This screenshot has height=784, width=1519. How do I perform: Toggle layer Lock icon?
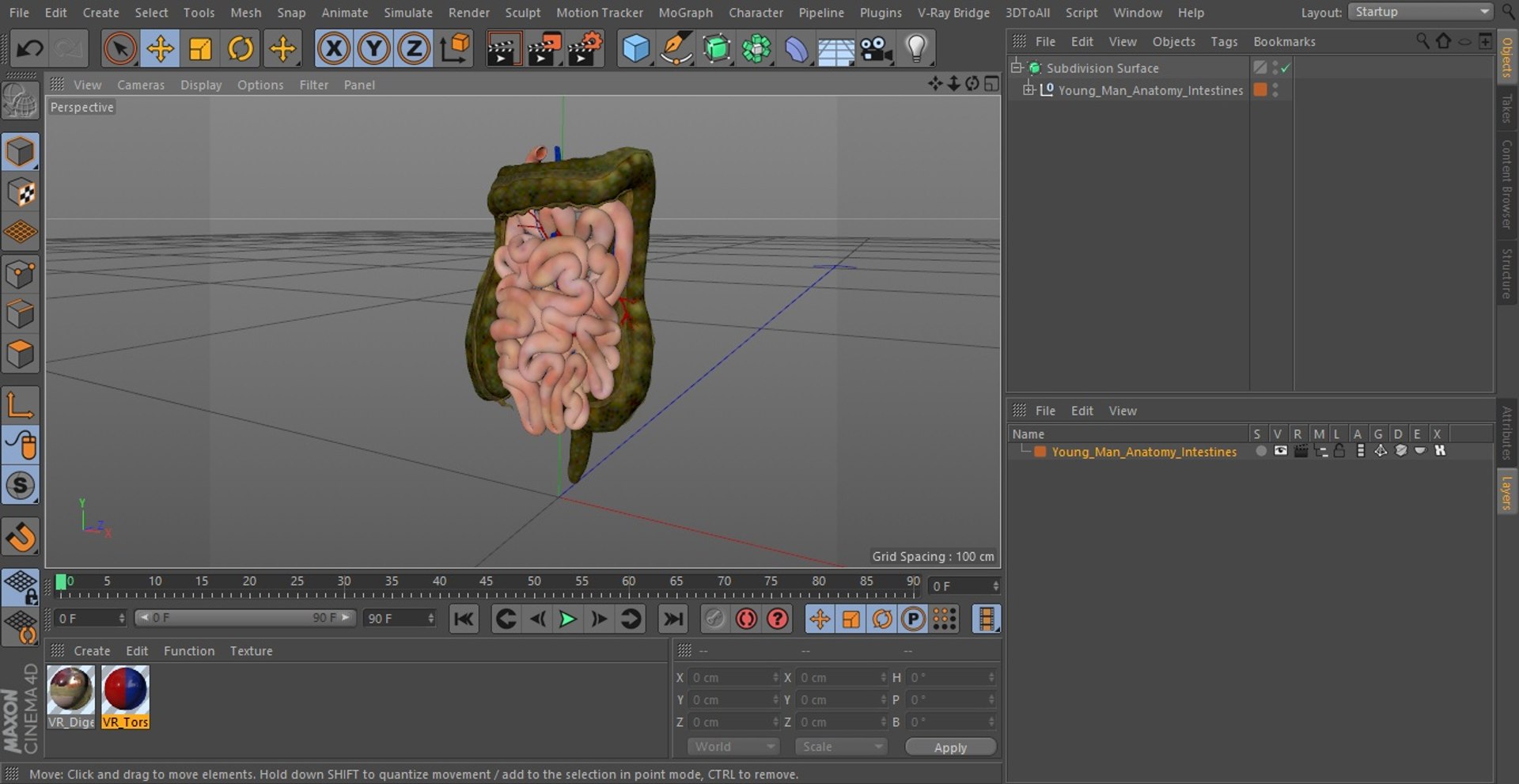pyautogui.click(x=1339, y=451)
